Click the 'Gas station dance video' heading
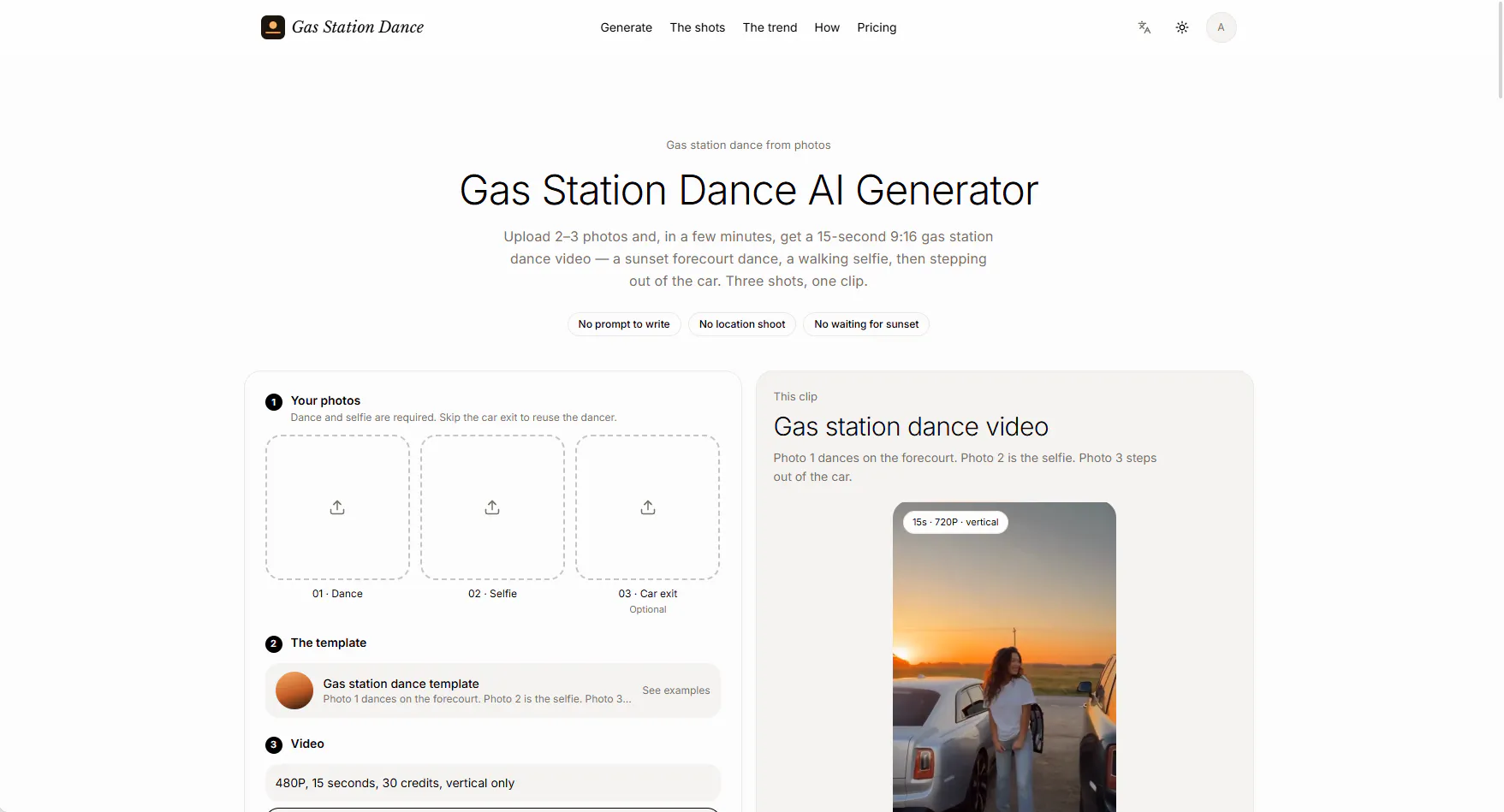 [911, 426]
